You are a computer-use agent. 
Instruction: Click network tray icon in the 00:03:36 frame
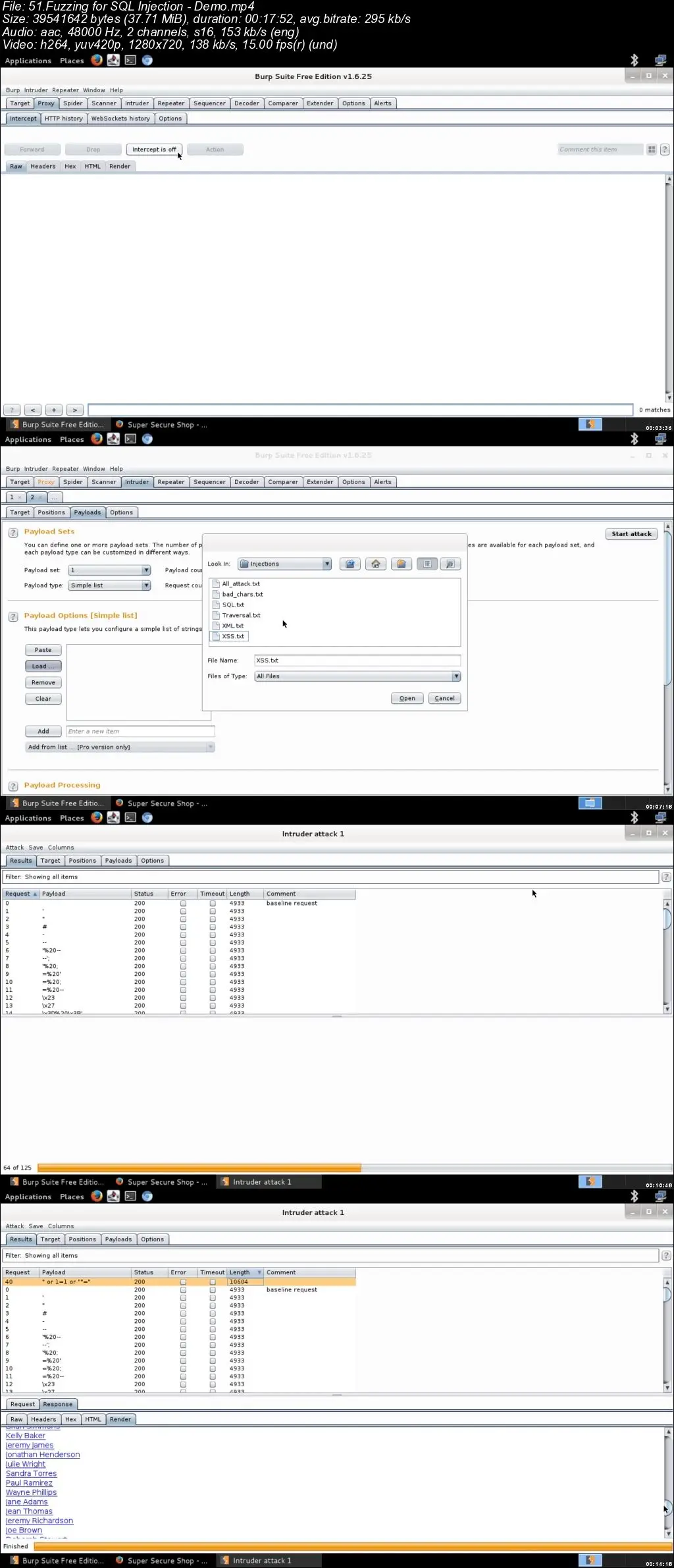(x=660, y=60)
